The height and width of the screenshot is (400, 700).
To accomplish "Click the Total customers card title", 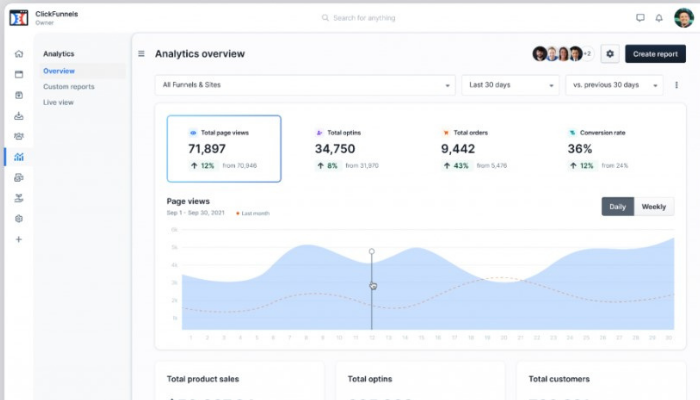I will tap(559, 379).
